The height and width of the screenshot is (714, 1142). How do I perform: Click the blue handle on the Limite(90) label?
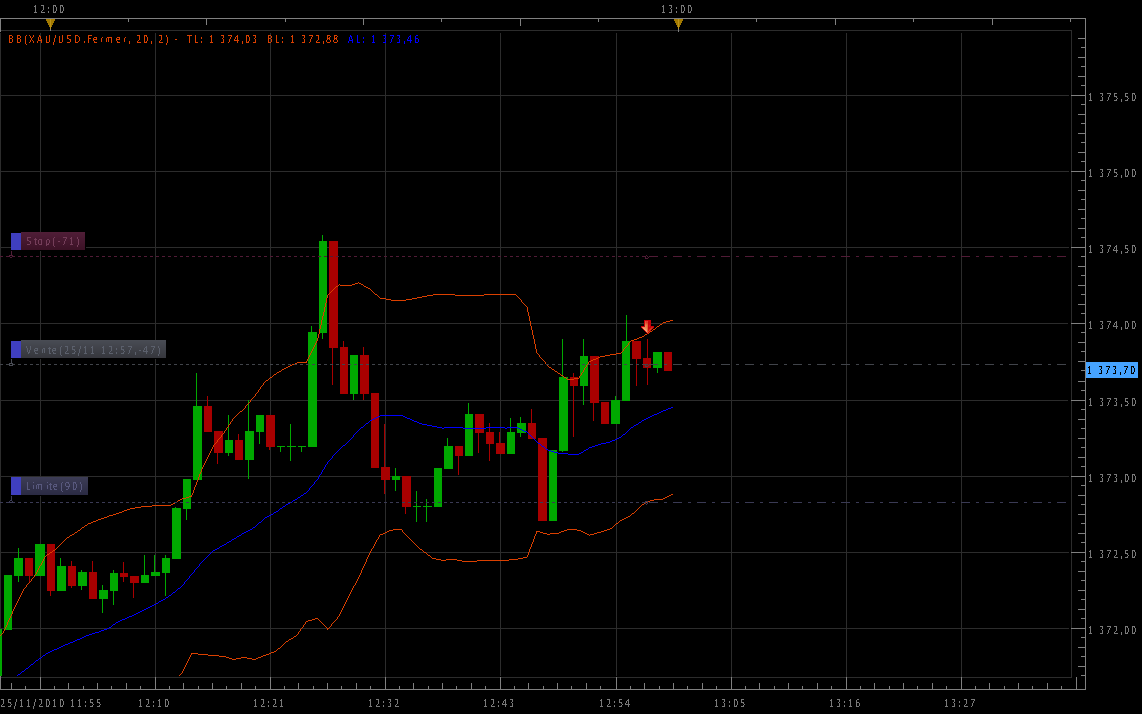pyautogui.click(x=16, y=486)
